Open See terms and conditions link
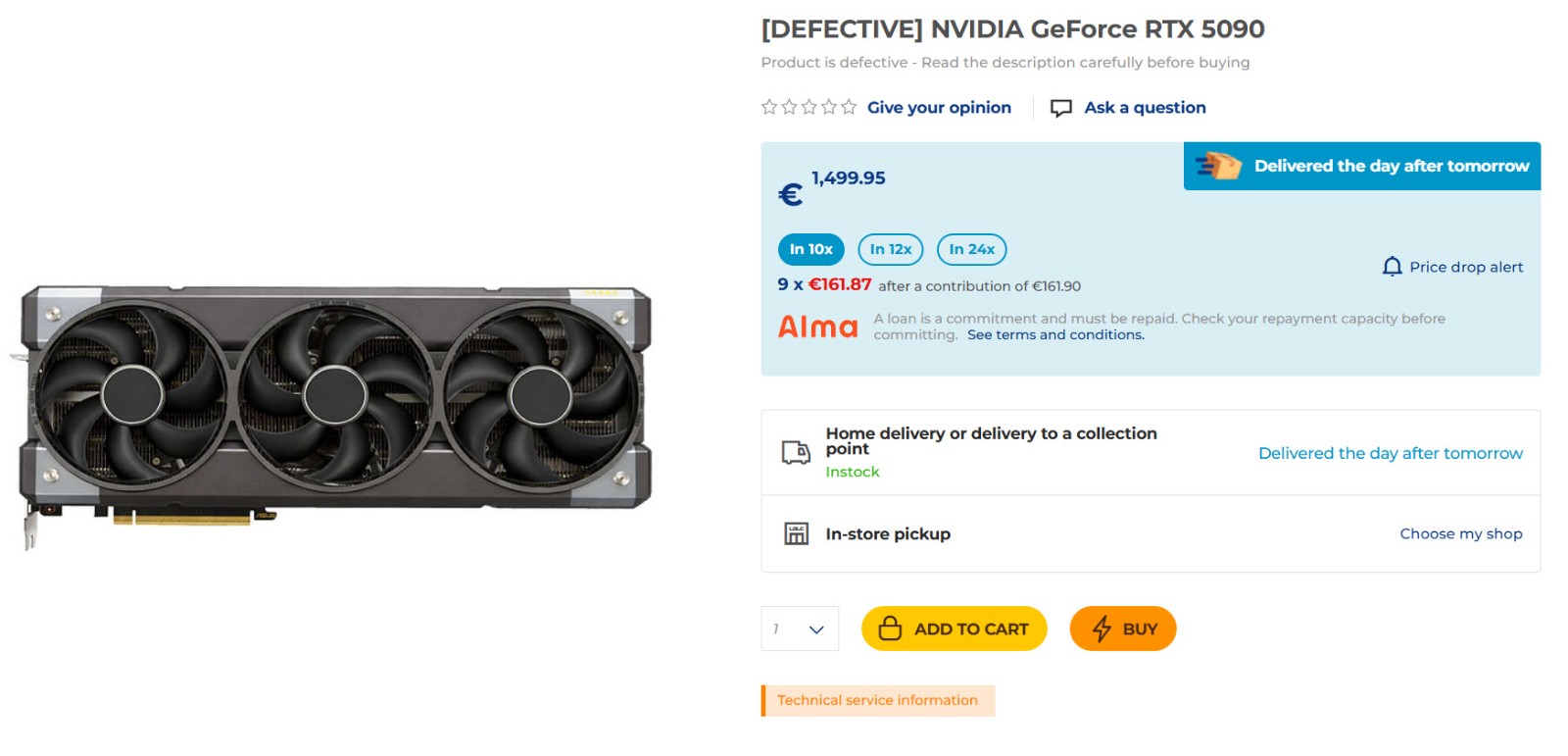The width and height of the screenshot is (1568, 756). pos(1054,334)
